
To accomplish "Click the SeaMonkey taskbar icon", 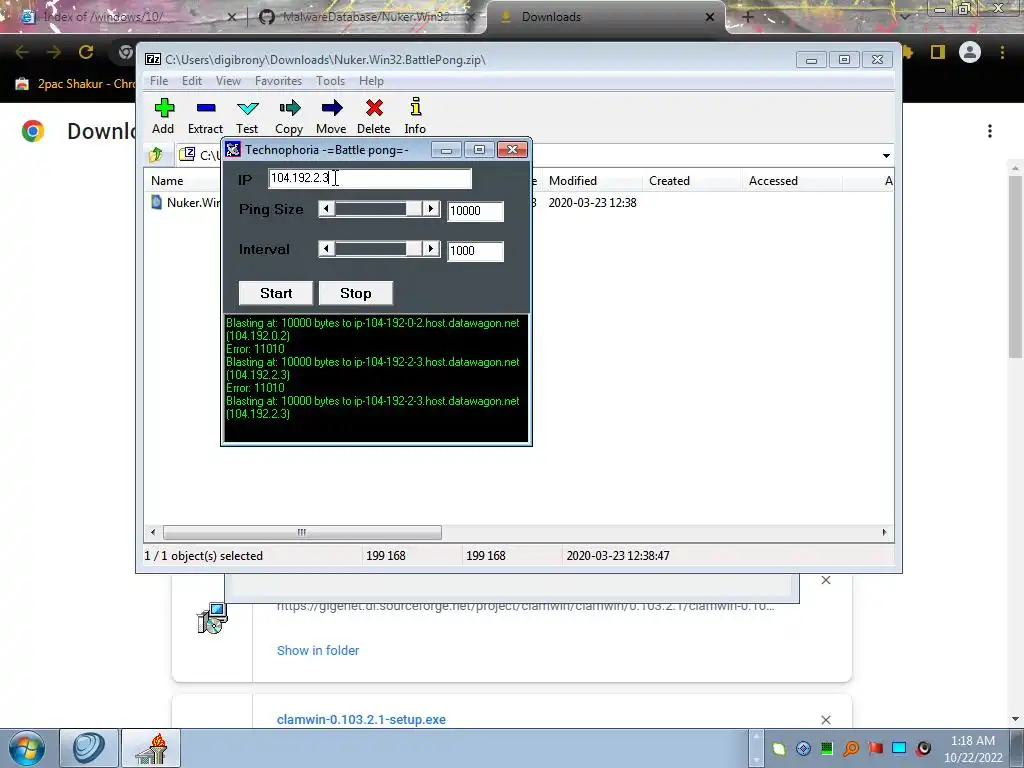I will (x=89, y=748).
